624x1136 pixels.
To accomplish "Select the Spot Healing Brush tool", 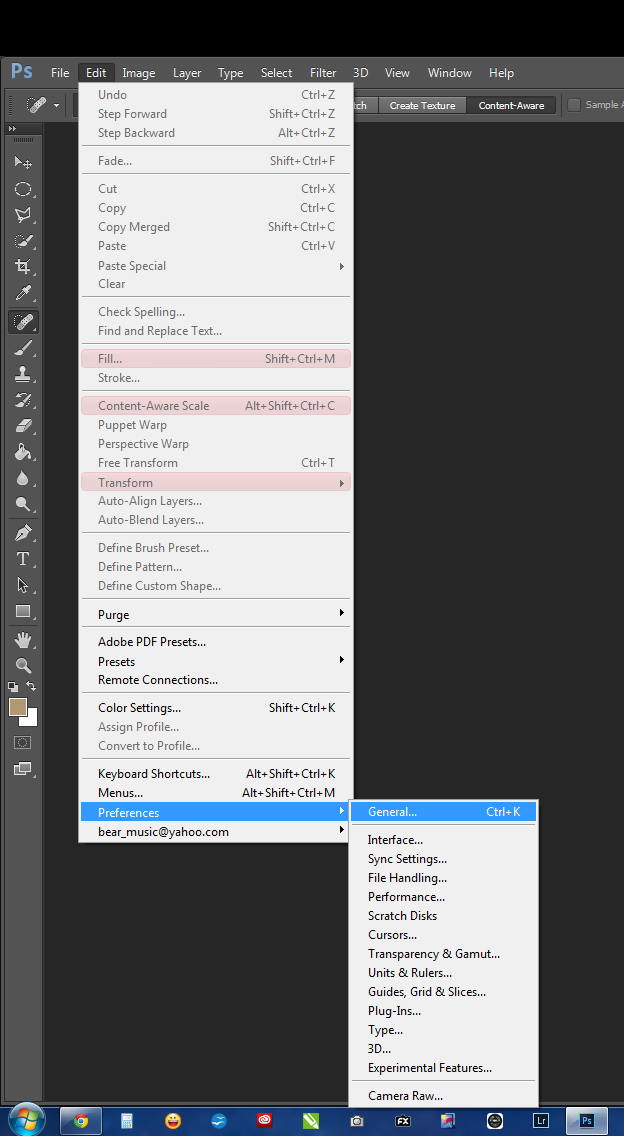I will 23,322.
